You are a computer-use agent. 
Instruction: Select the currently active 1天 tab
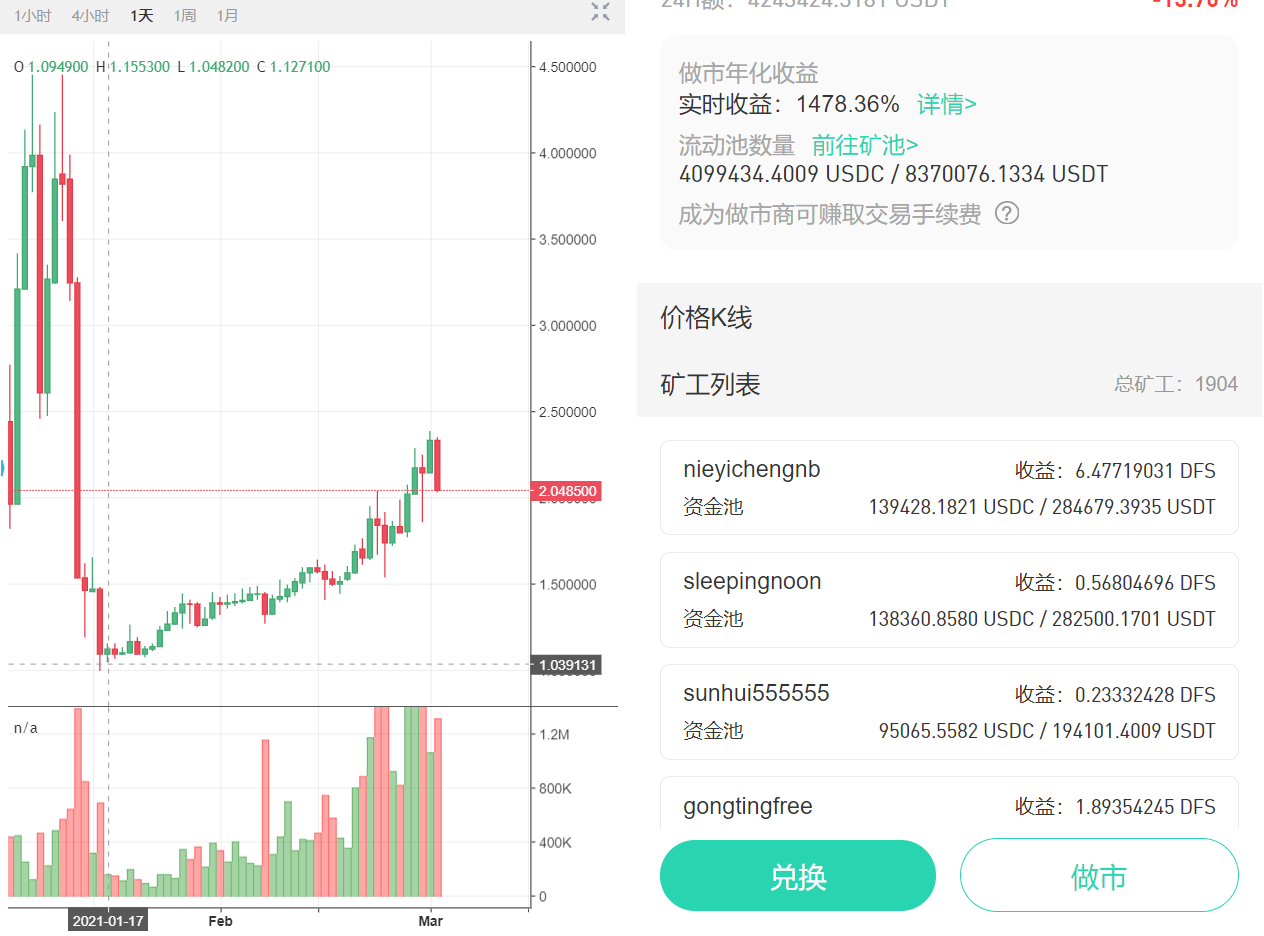pos(141,15)
